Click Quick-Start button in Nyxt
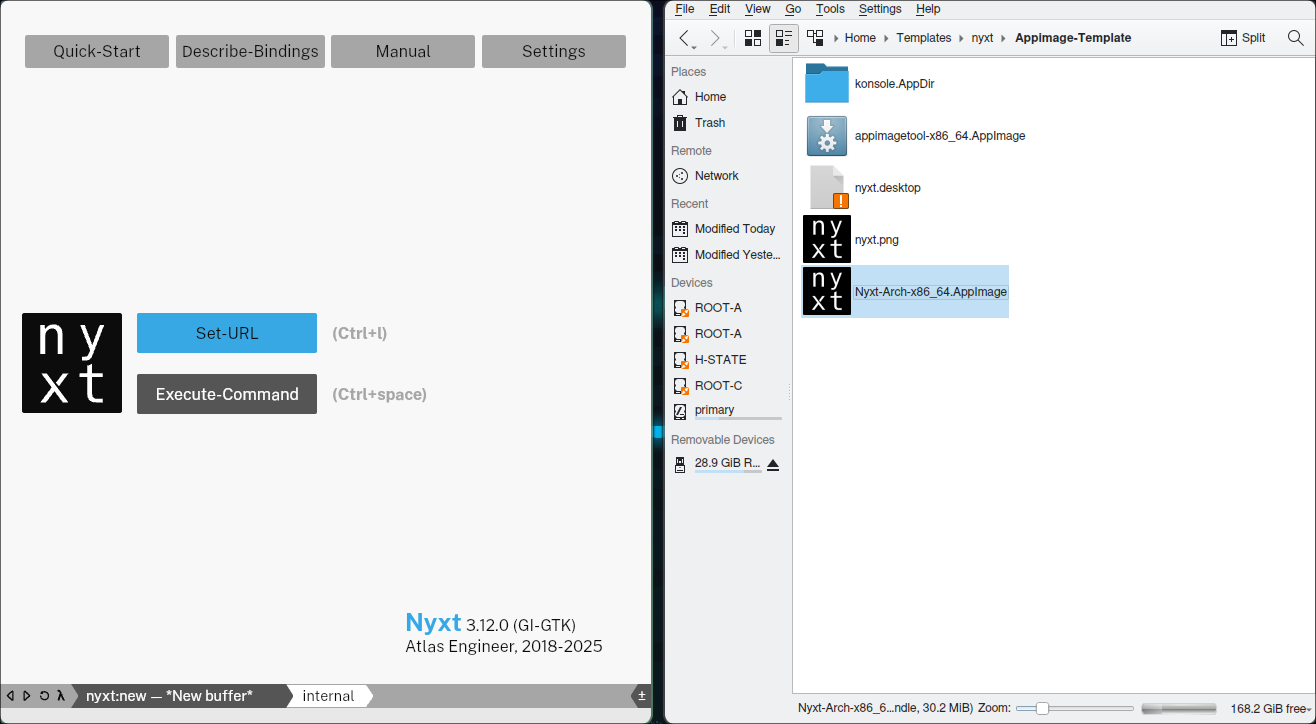1316x724 pixels. pos(97,51)
